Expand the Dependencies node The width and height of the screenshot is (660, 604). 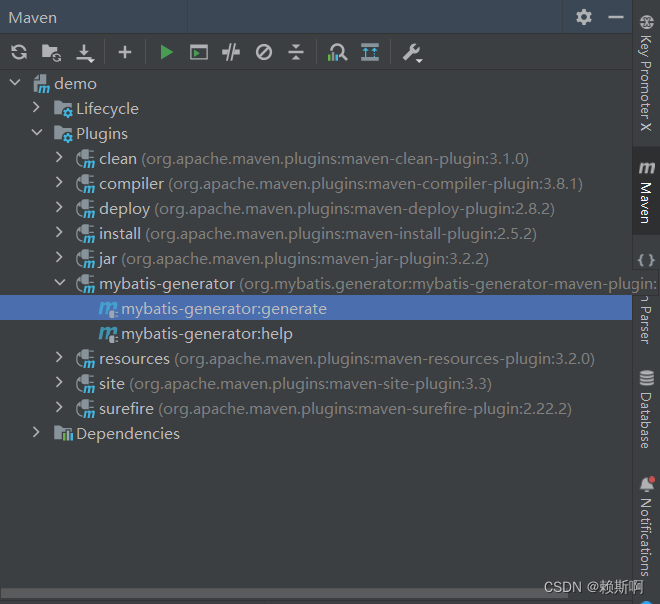click(37, 432)
